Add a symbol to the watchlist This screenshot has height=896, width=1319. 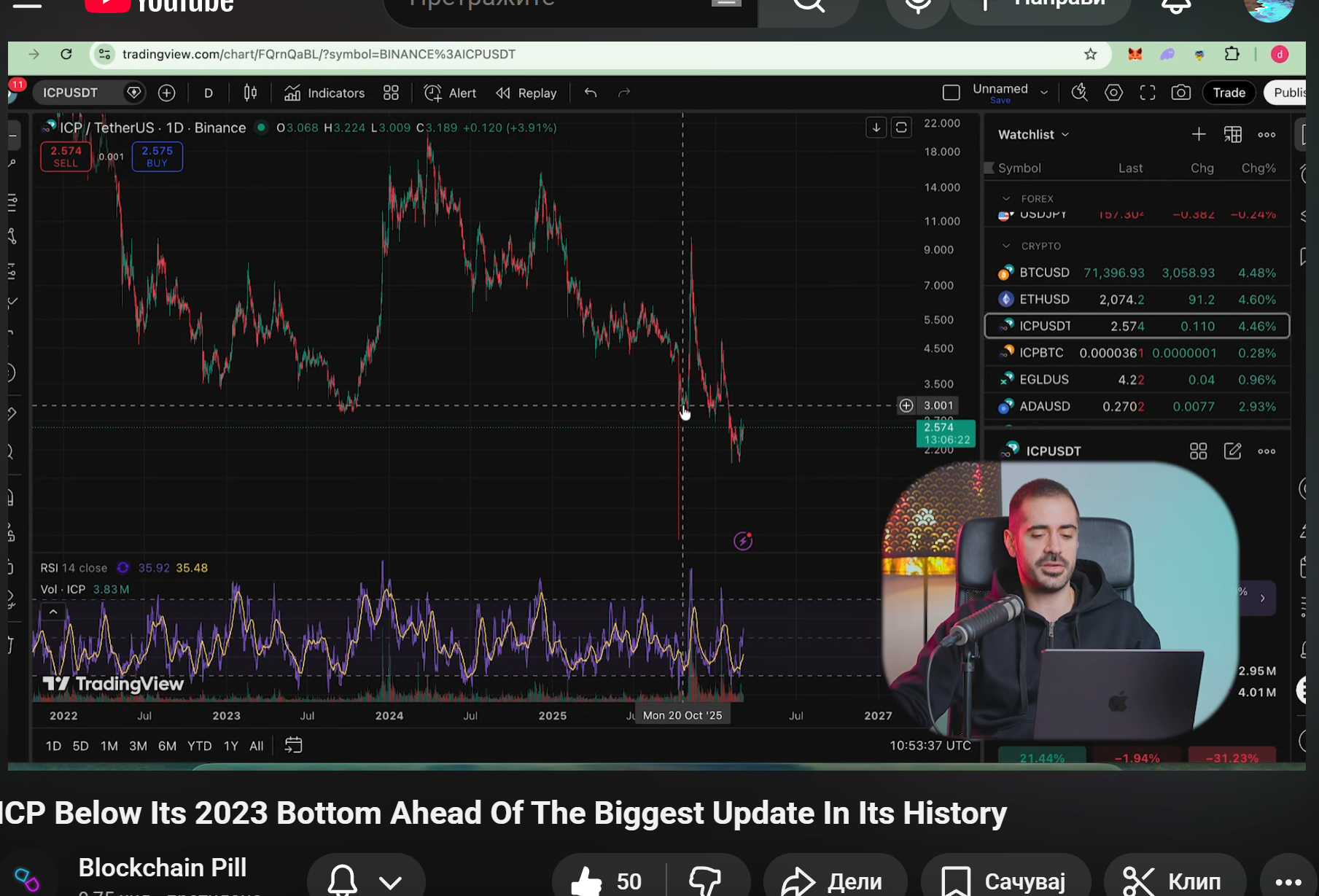click(x=1199, y=134)
